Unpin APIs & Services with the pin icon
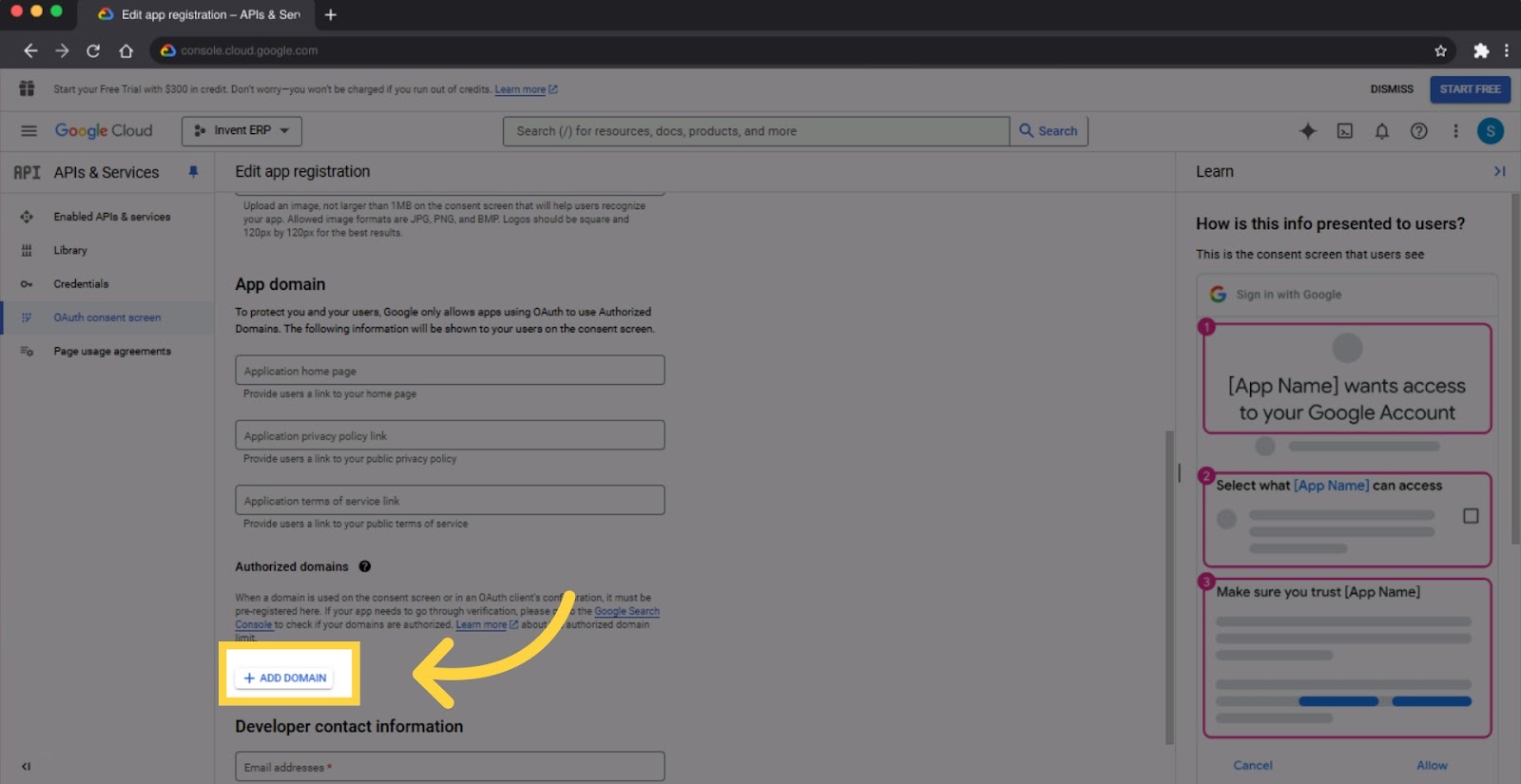Screen dimensions: 1521x784 [193, 172]
